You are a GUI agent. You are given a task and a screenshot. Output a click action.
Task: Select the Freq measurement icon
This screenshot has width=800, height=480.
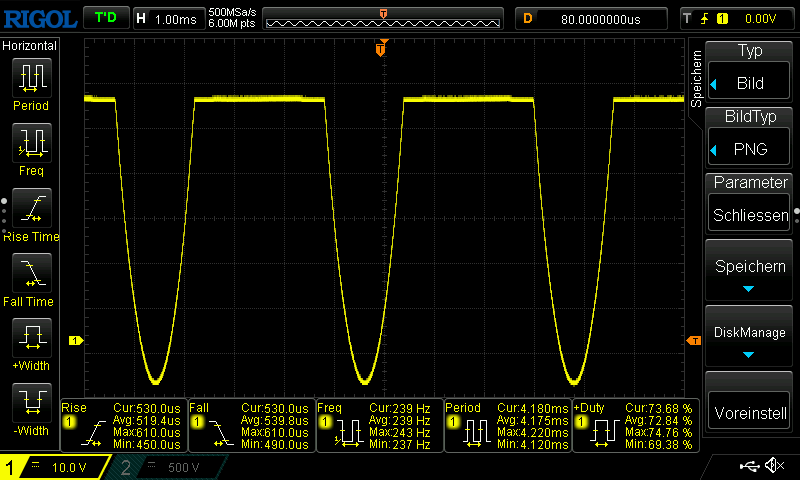(30, 143)
